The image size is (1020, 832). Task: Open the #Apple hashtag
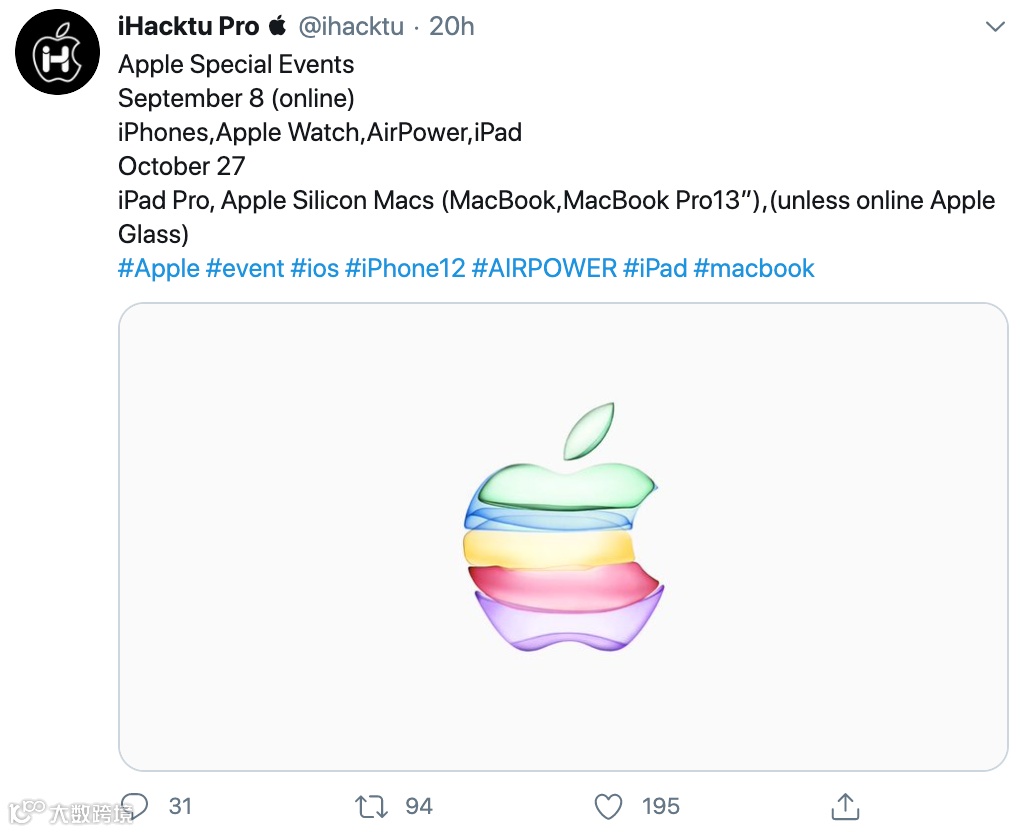pos(157,268)
